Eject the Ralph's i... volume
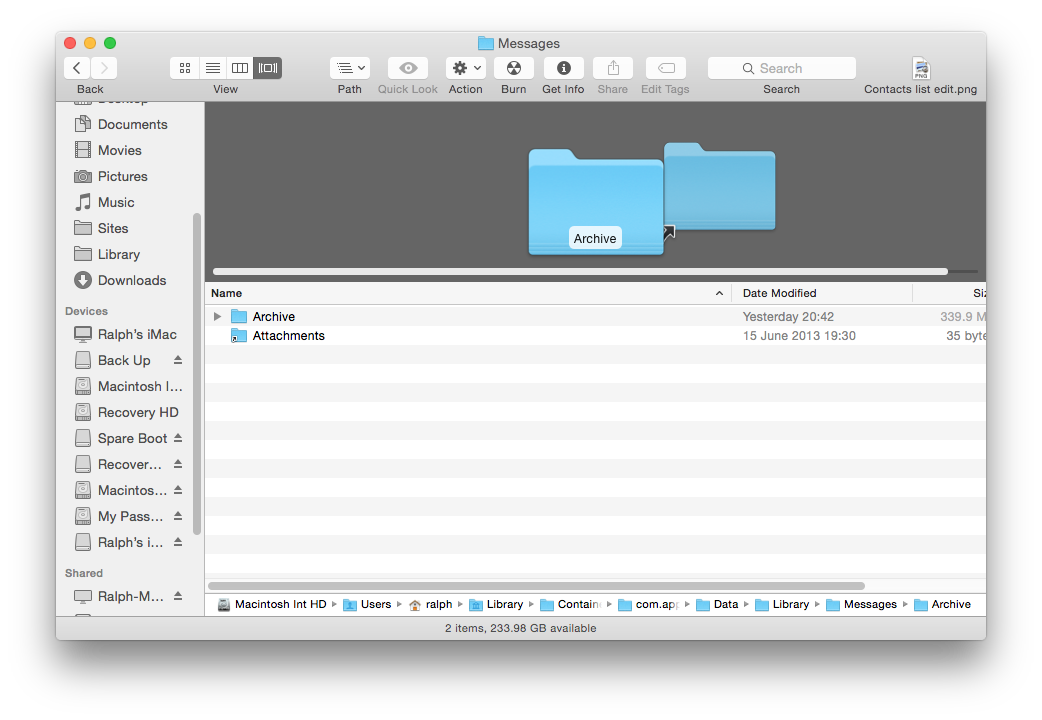Image resolution: width=1042 pixels, height=720 pixels. [178, 542]
